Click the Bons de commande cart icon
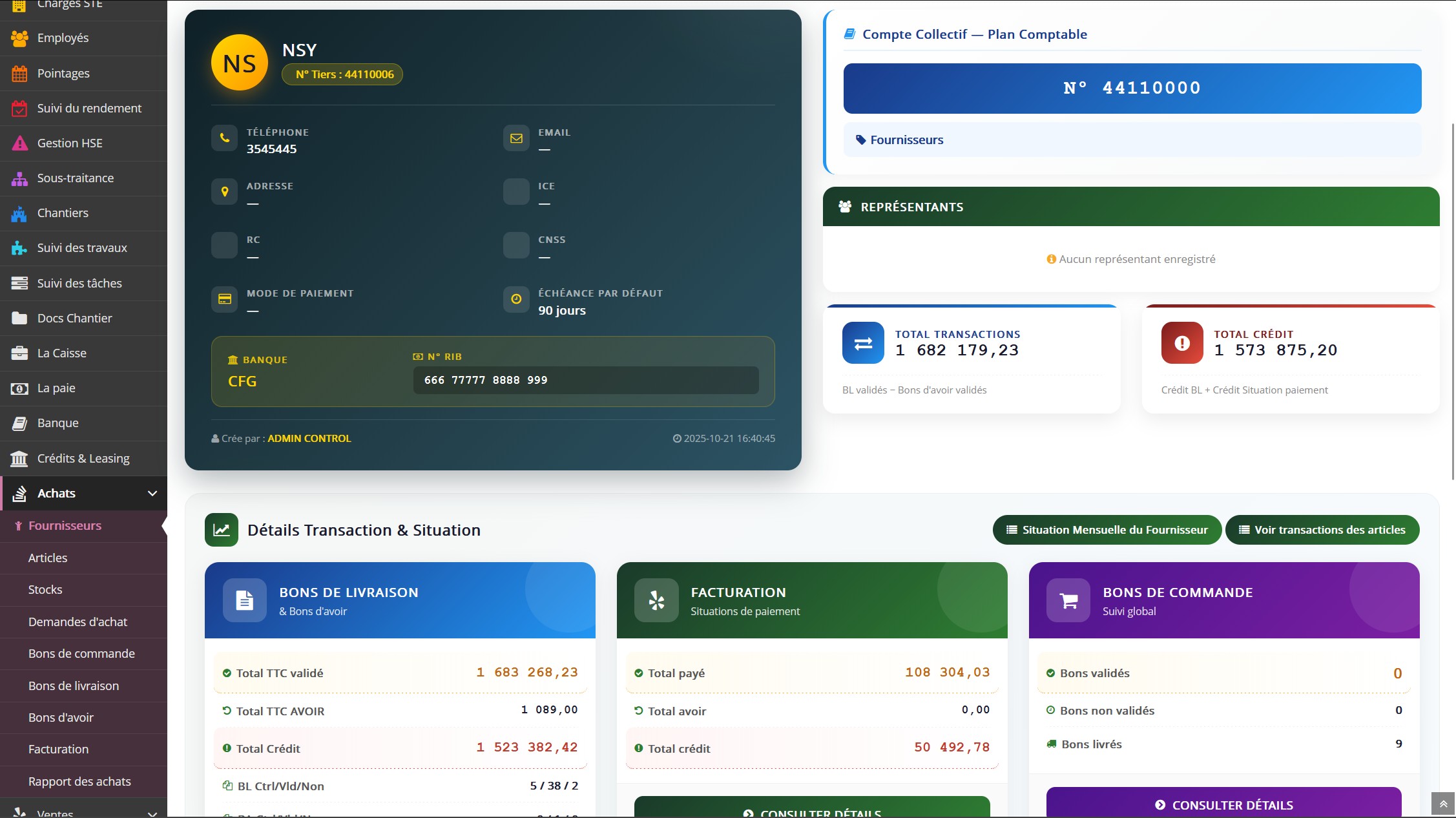Viewport: 1456px width, 818px height. 1068,600
